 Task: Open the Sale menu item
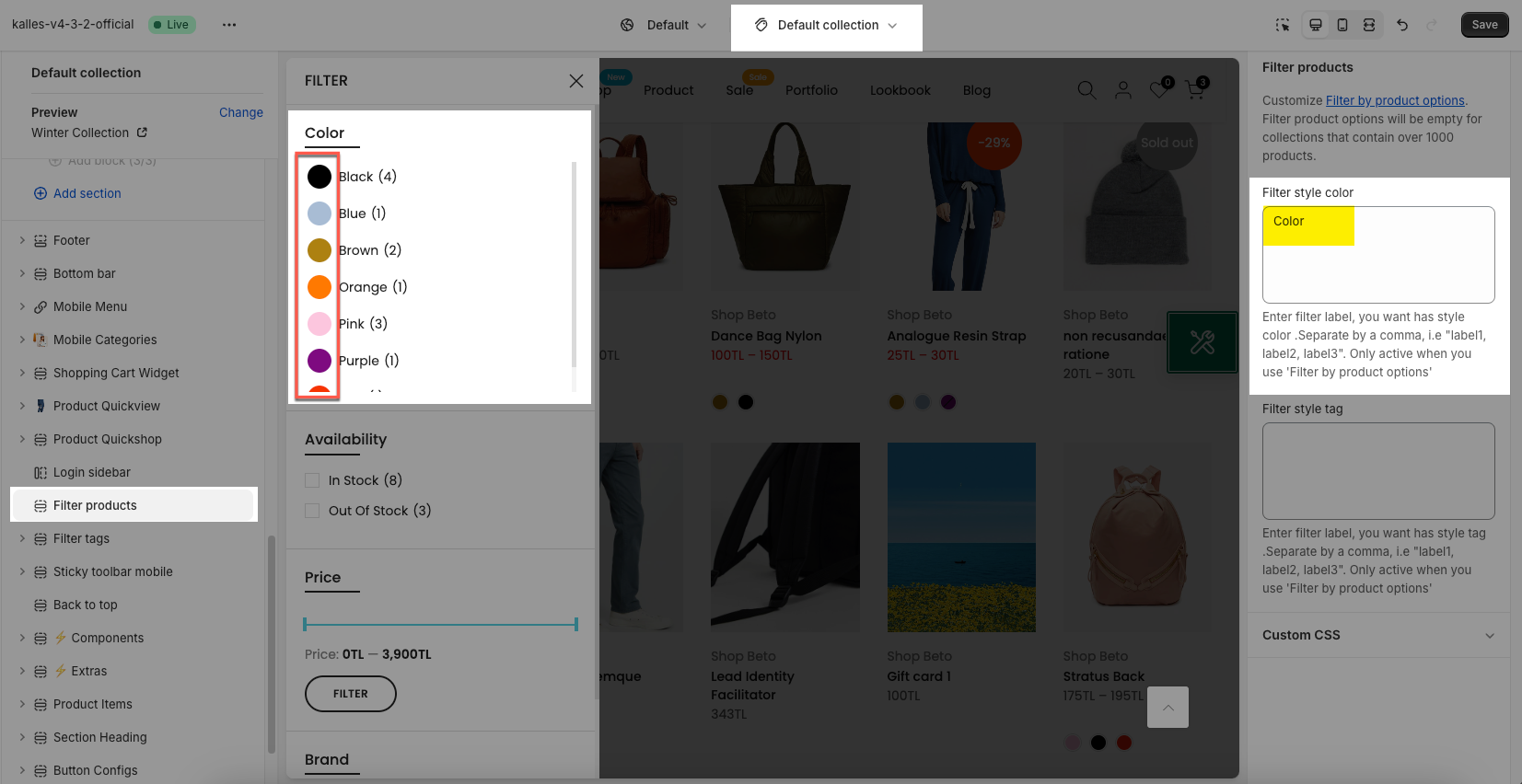[739, 90]
